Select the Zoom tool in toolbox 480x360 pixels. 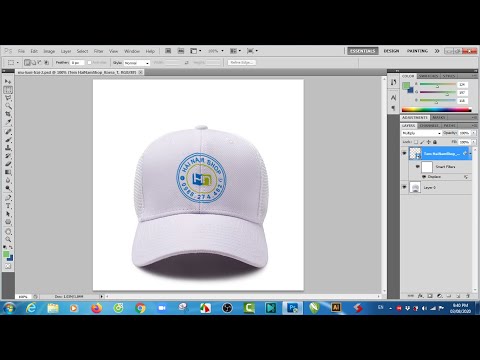click(8, 240)
